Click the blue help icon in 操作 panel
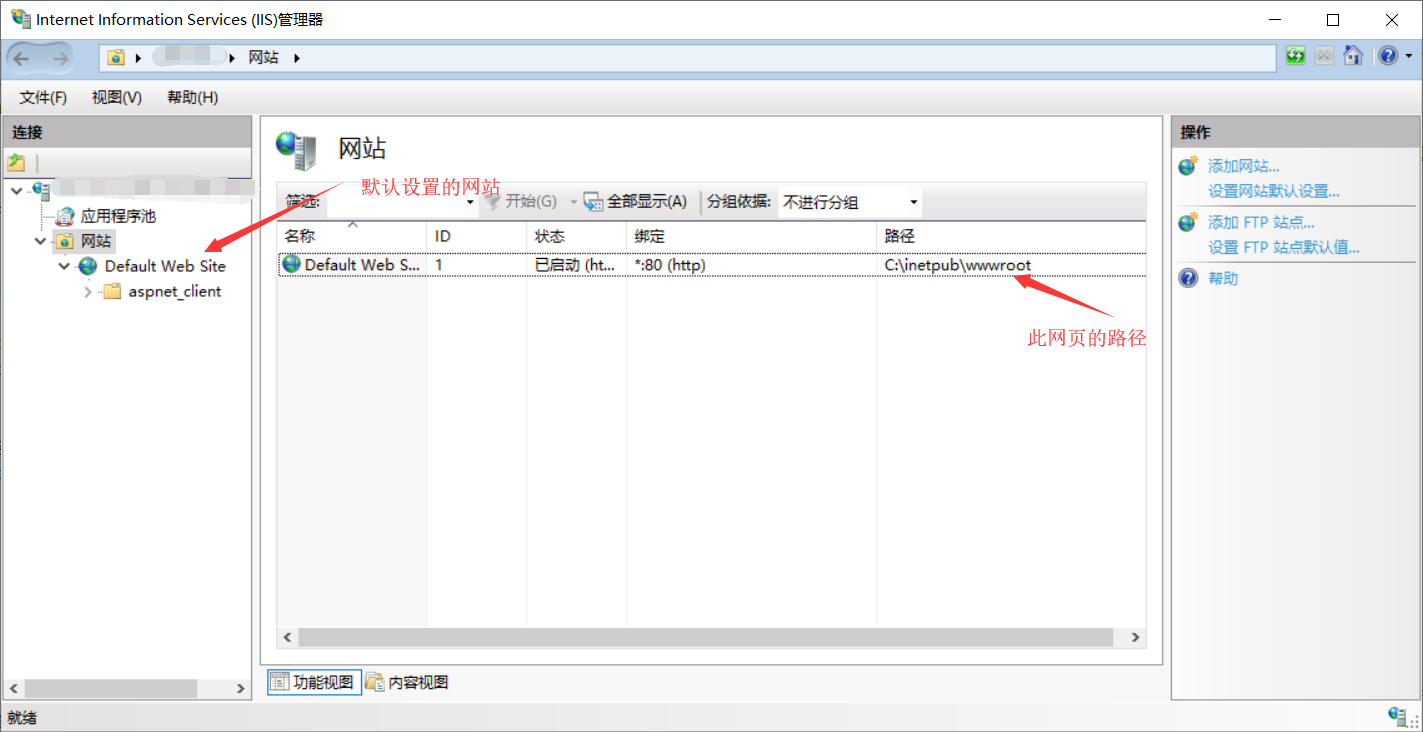This screenshot has width=1423, height=732. (1188, 278)
